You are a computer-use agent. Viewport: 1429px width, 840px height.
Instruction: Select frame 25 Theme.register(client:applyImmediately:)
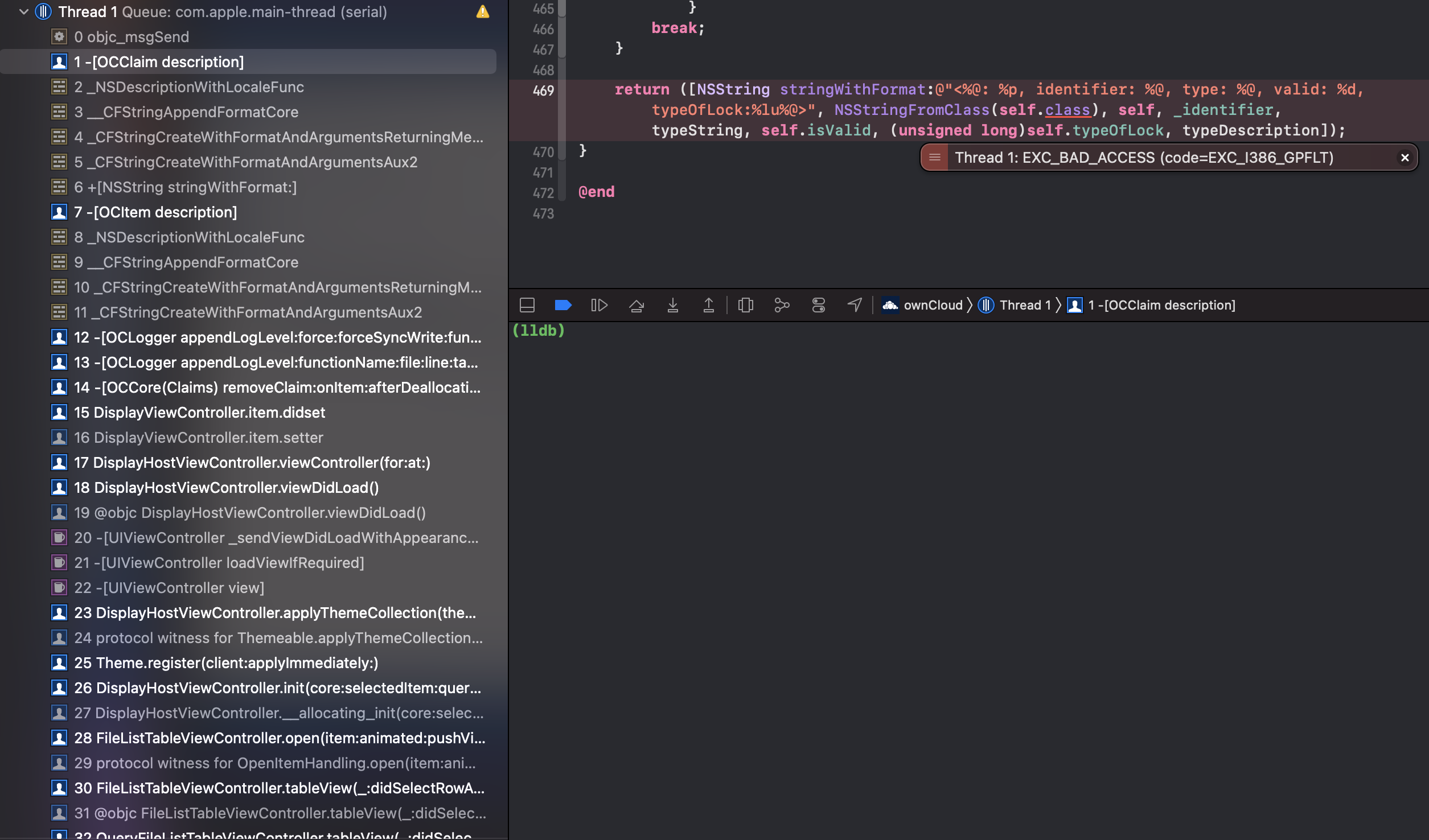tap(248, 663)
